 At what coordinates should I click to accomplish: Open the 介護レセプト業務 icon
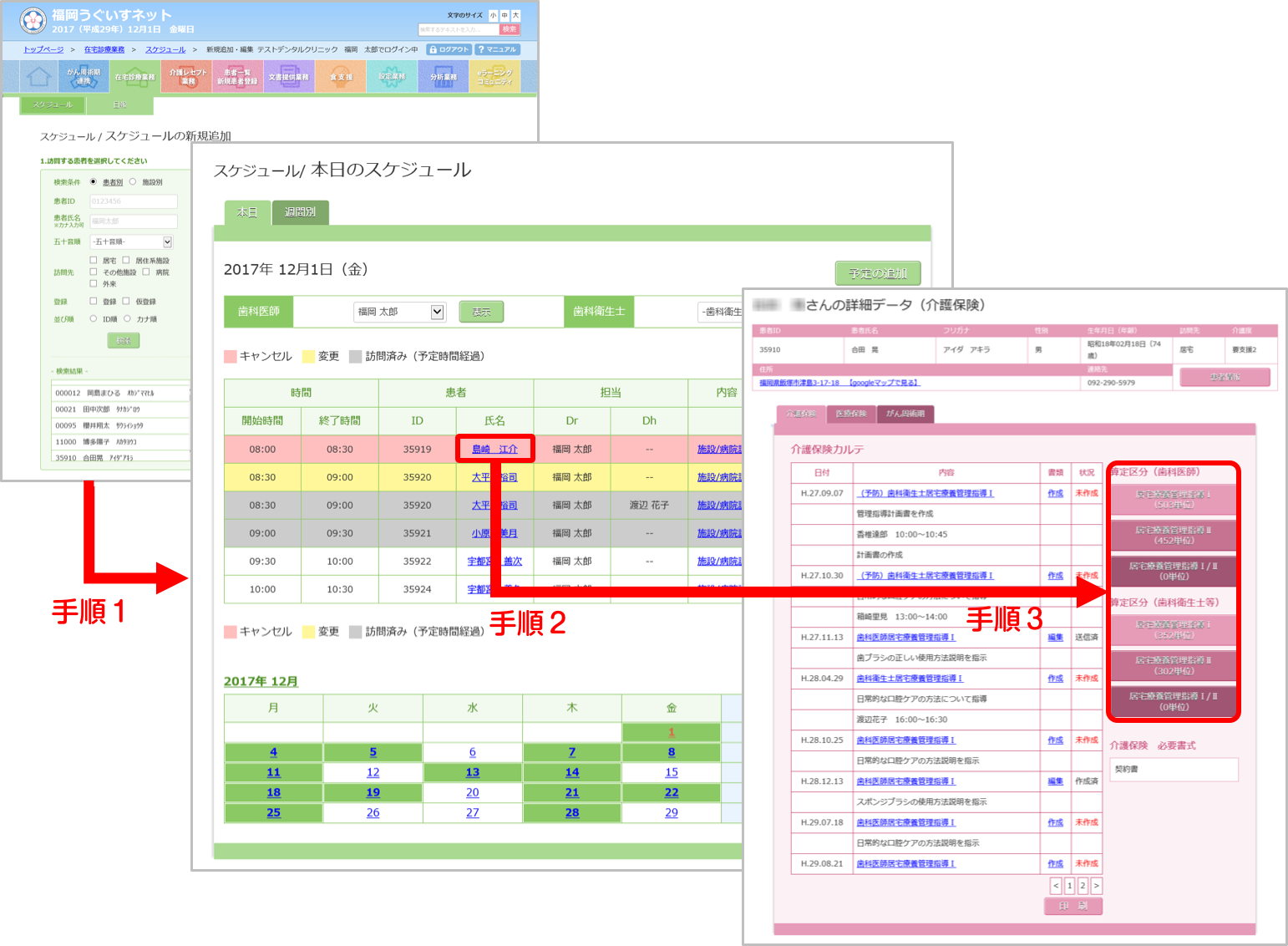[x=187, y=77]
